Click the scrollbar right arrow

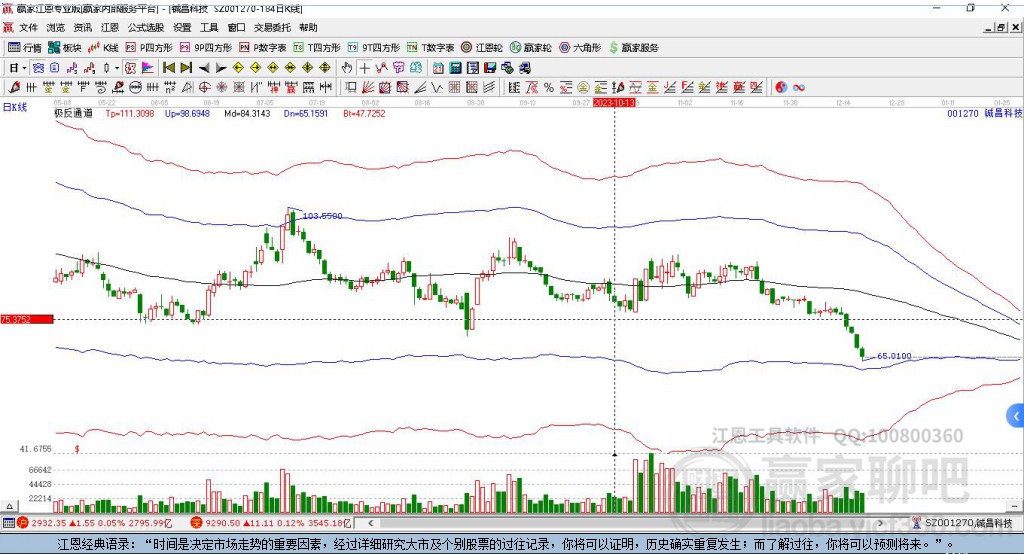click(x=880, y=523)
